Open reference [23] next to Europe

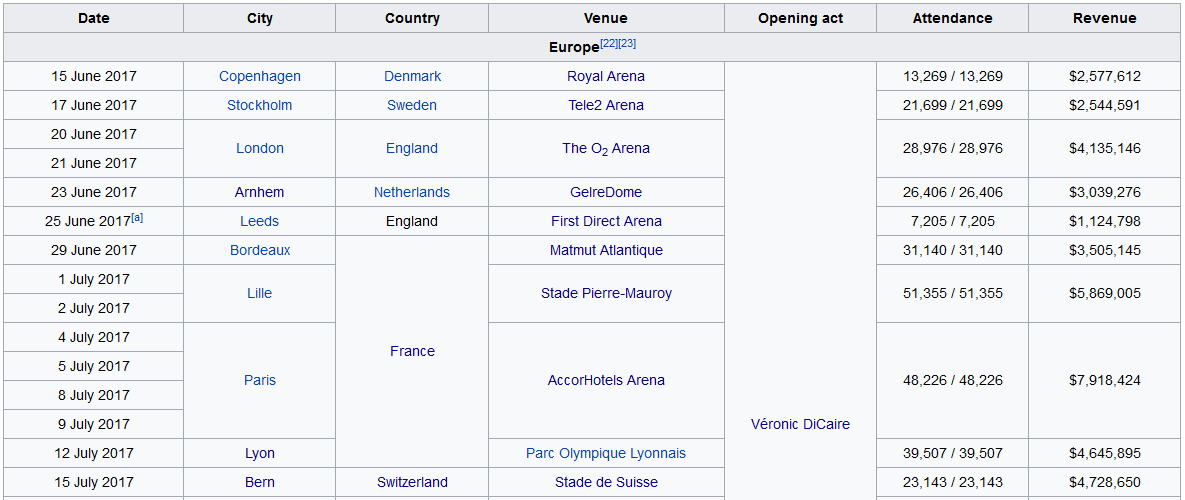click(x=627, y=43)
